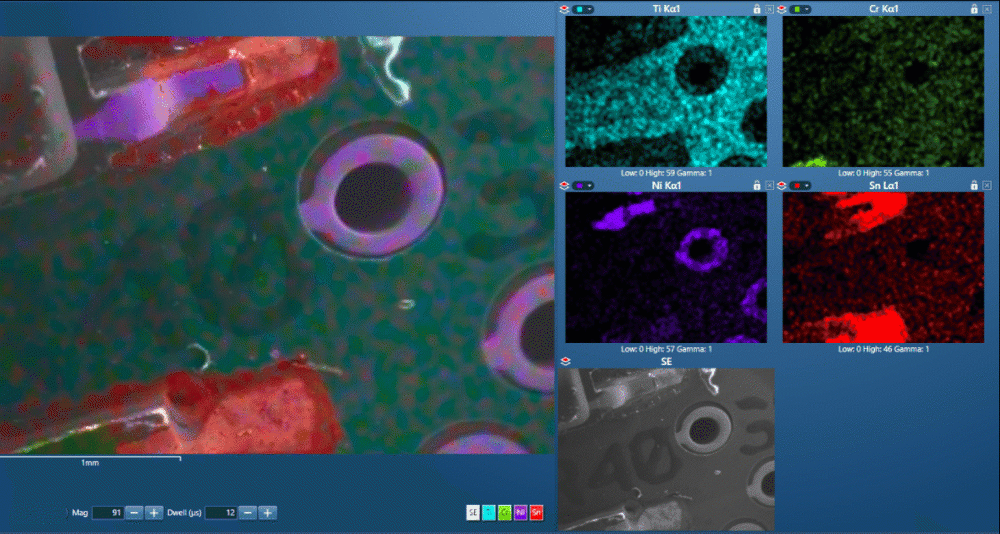Decrease the Dwell time with minus button
This screenshot has height=534, width=1000.
click(x=249, y=513)
